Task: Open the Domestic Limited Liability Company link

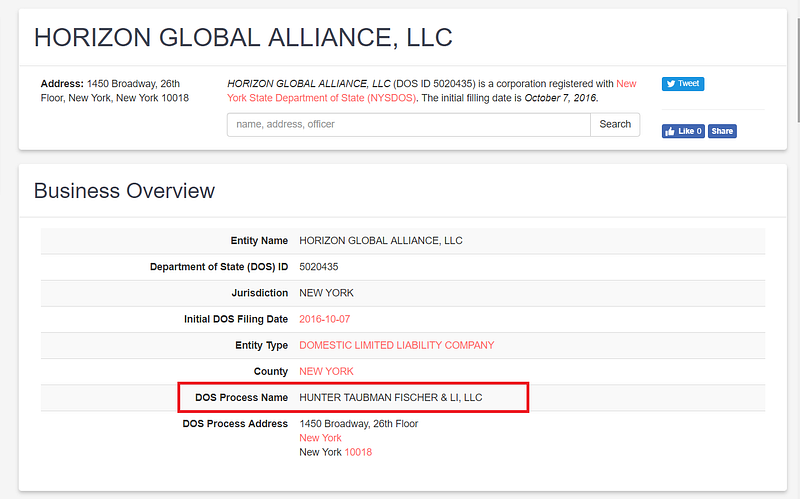Action: pyautogui.click(x=396, y=345)
